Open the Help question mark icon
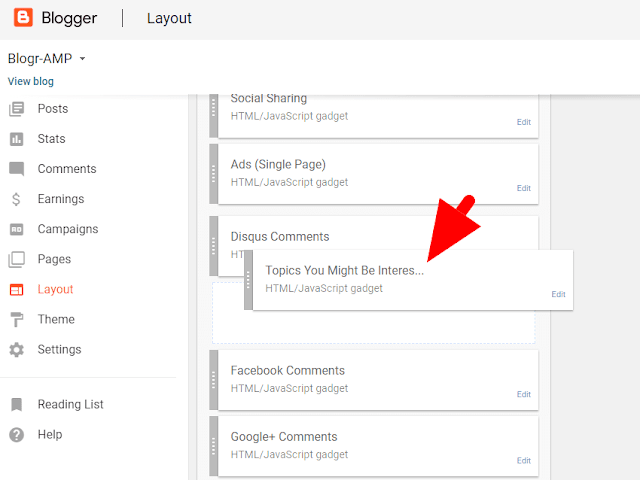 tap(16, 434)
